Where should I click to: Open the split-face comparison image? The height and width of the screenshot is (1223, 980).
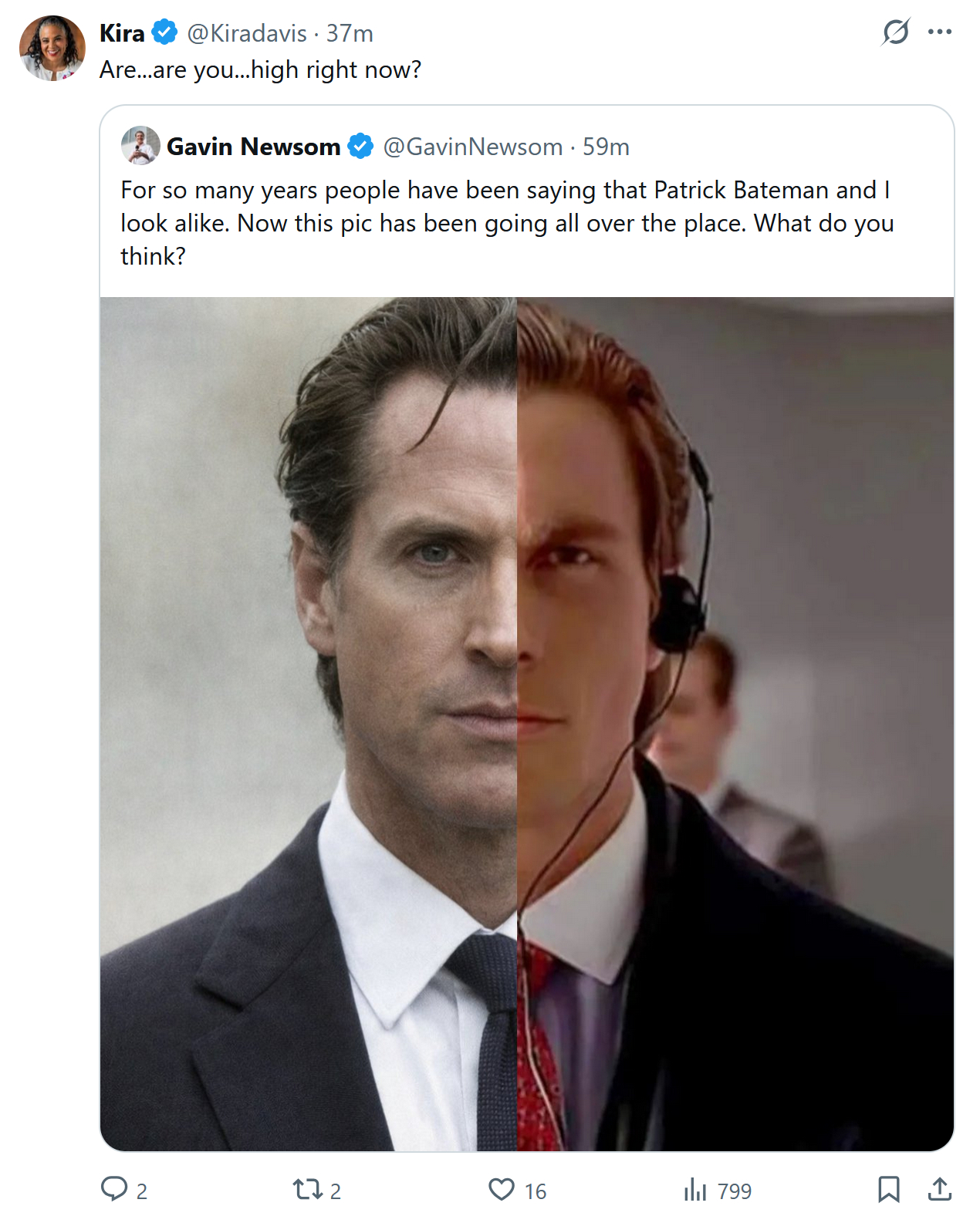[x=526, y=724]
